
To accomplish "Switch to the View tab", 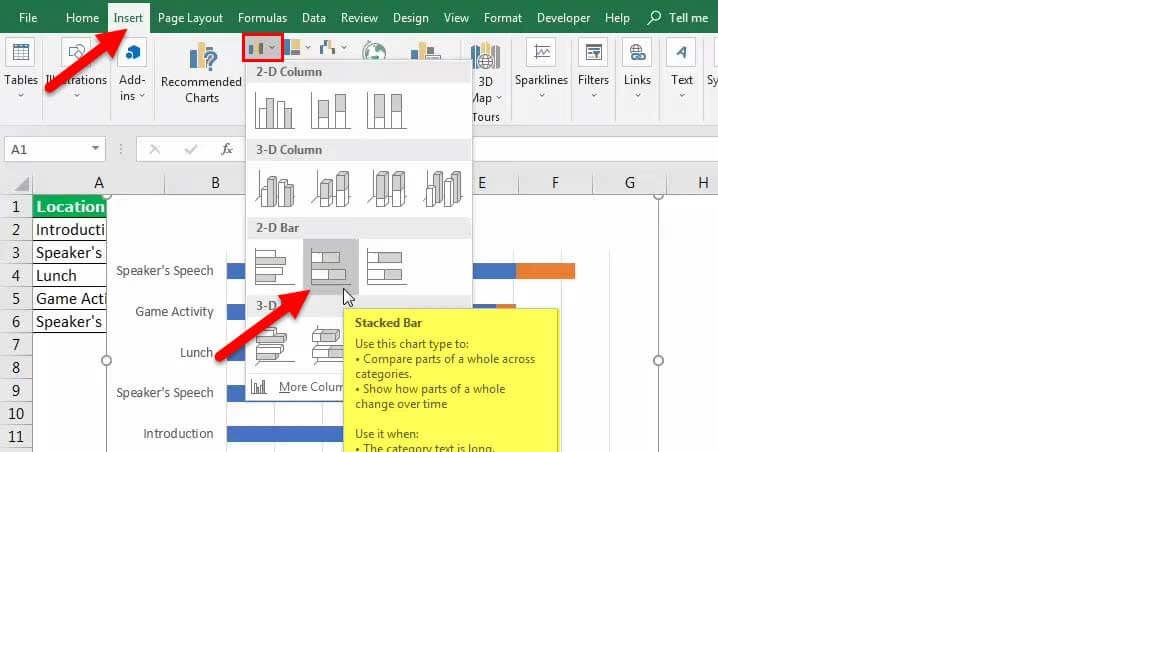I will 456,18.
